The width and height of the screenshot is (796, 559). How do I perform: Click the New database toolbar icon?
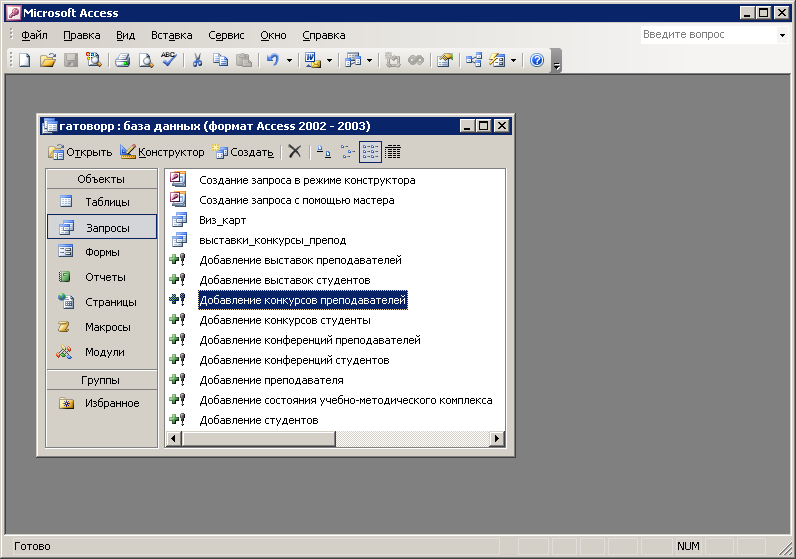(x=24, y=60)
